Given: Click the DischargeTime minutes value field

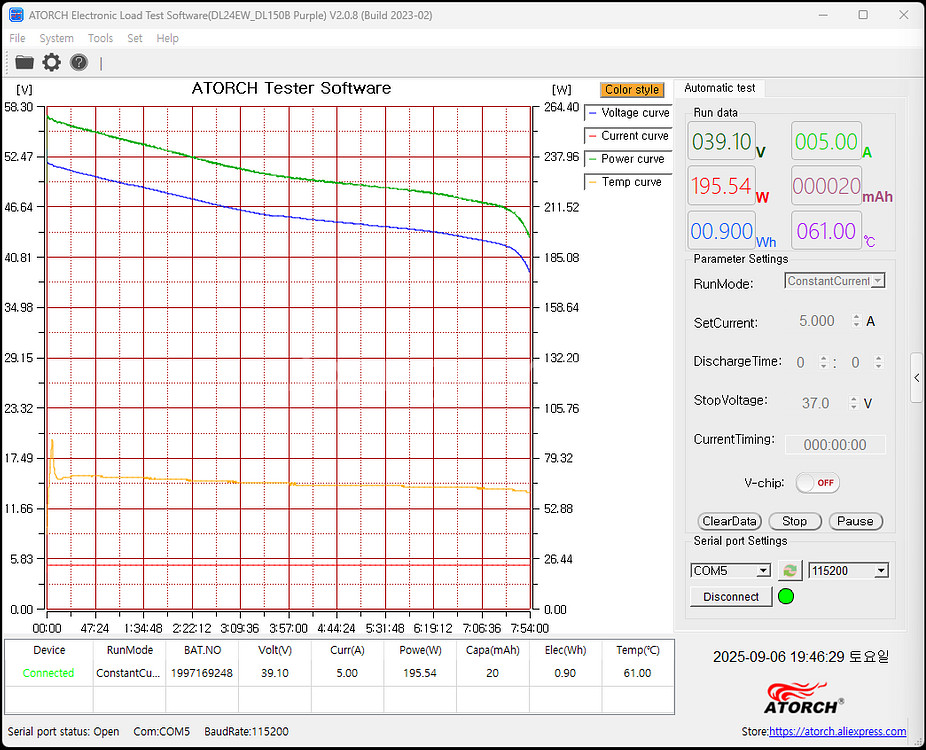Looking at the screenshot, I should [855, 362].
